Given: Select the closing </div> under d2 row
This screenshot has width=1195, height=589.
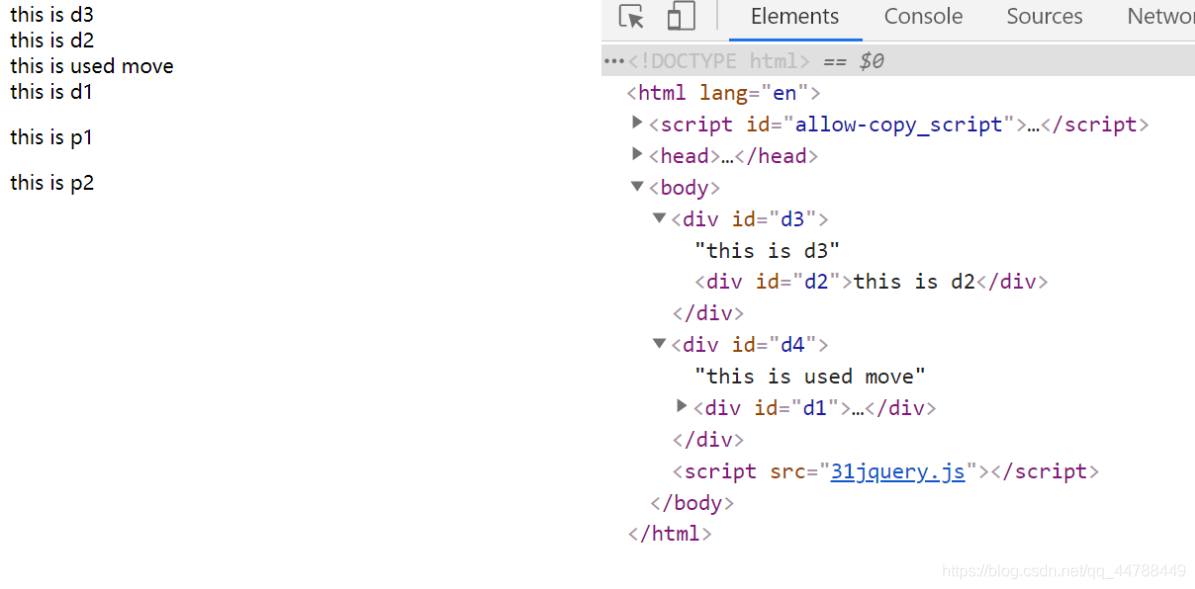Looking at the screenshot, I should click(707, 313).
